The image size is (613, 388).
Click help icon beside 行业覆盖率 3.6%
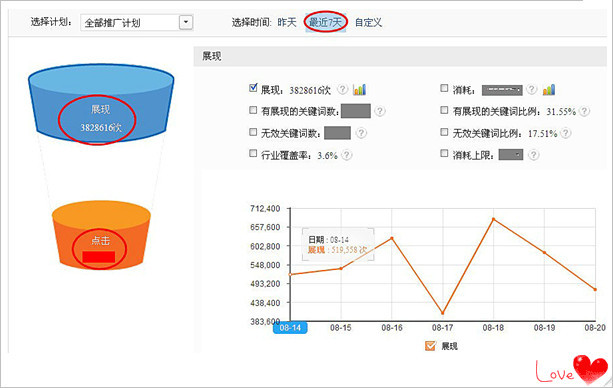click(x=347, y=155)
